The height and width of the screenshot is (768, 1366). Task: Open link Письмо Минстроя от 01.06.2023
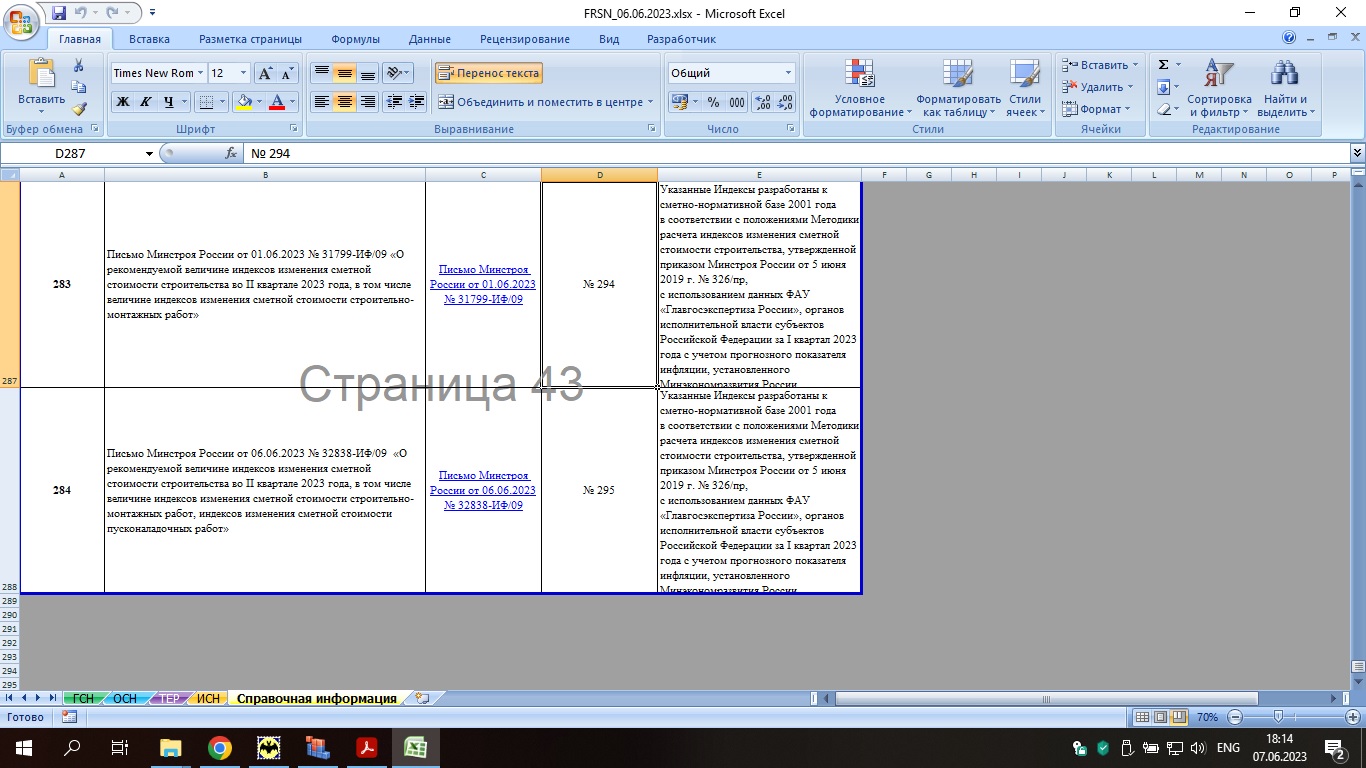click(x=483, y=285)
